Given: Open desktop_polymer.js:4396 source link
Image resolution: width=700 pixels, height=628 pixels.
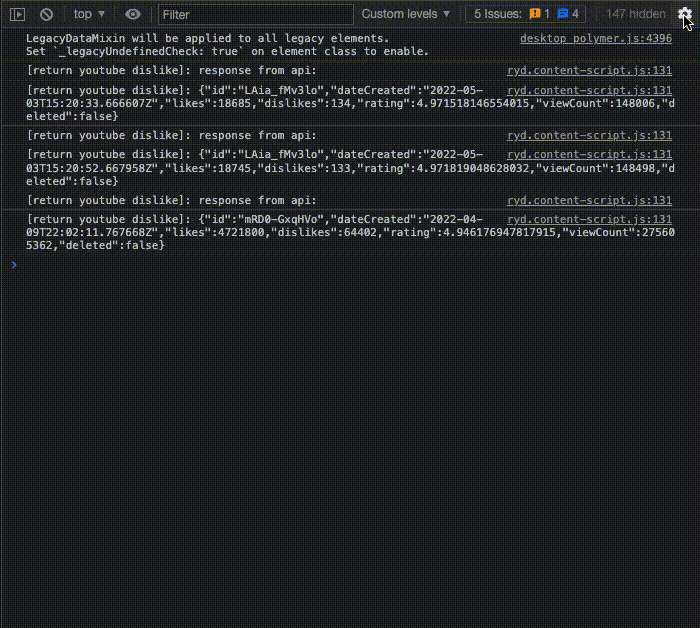Looking at the screenshot, I should coord(596,38).
